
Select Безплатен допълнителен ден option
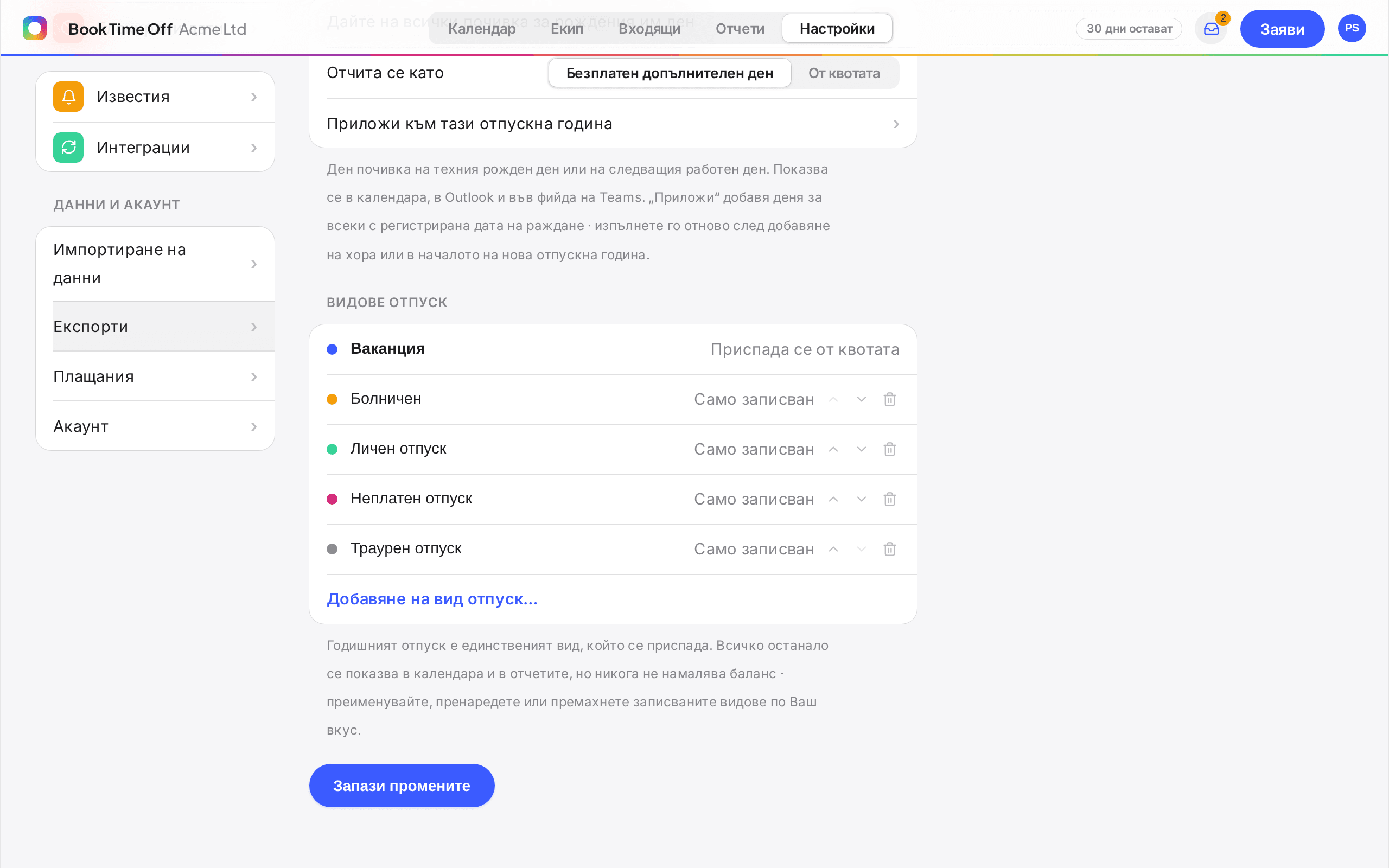point(670,73)
